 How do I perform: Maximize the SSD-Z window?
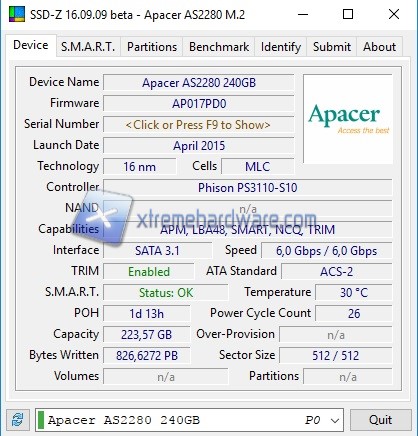[x=348, y=14]
